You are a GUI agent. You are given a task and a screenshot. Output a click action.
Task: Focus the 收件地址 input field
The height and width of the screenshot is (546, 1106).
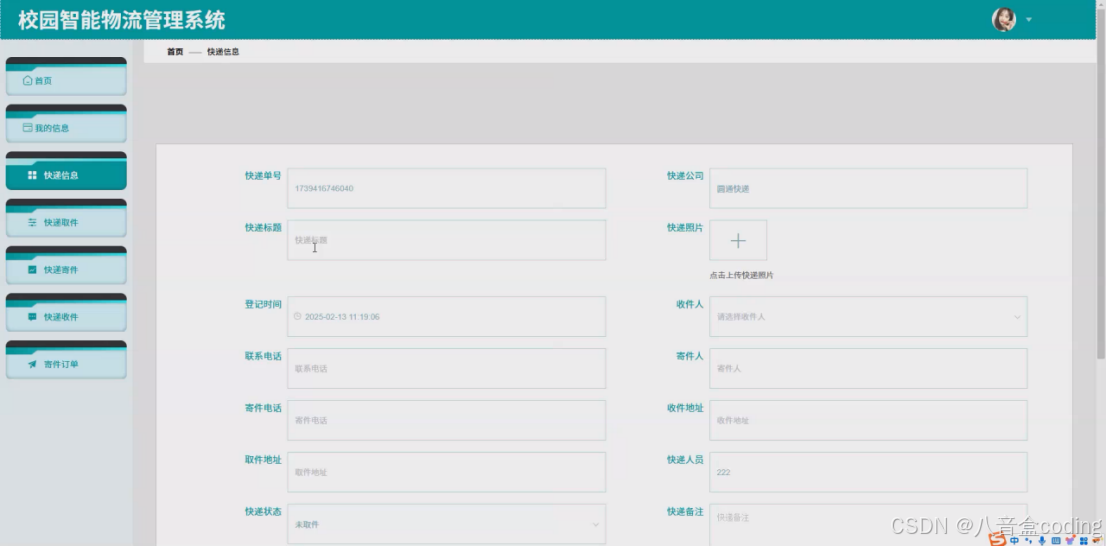point(868,420)
